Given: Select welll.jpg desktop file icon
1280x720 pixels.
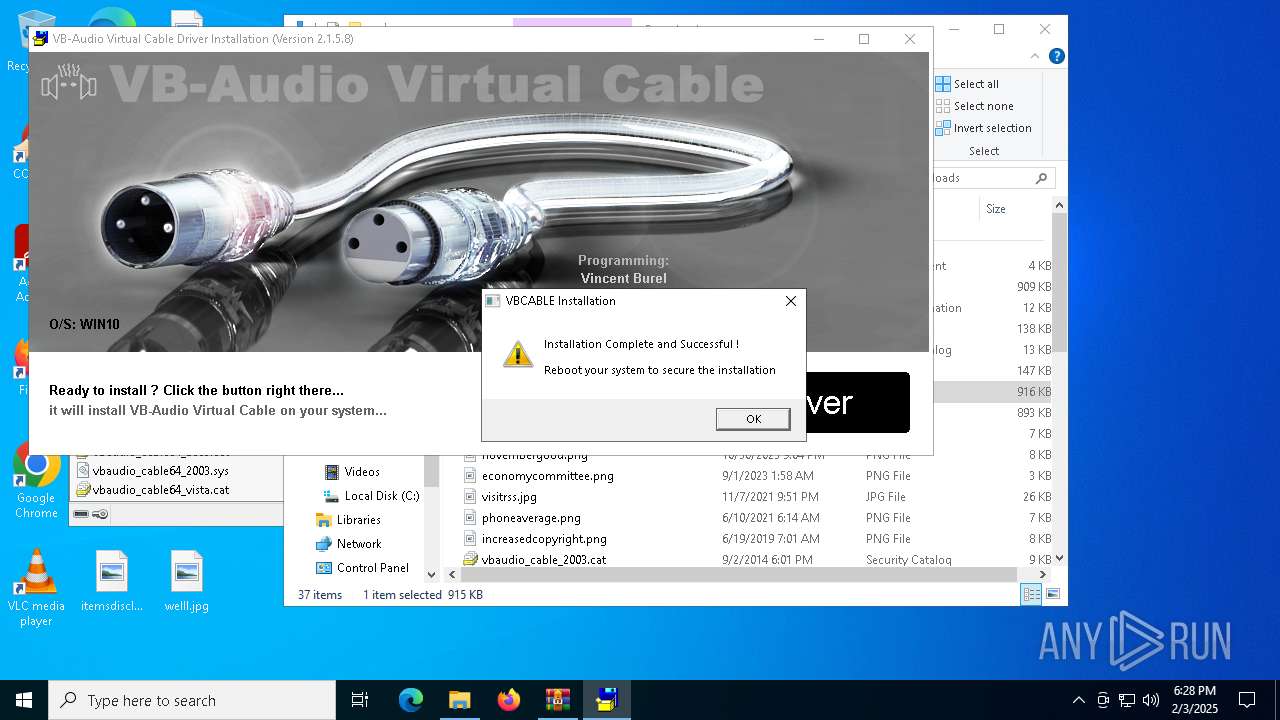Looking at the screenshot, I should (x=187, y=582).
